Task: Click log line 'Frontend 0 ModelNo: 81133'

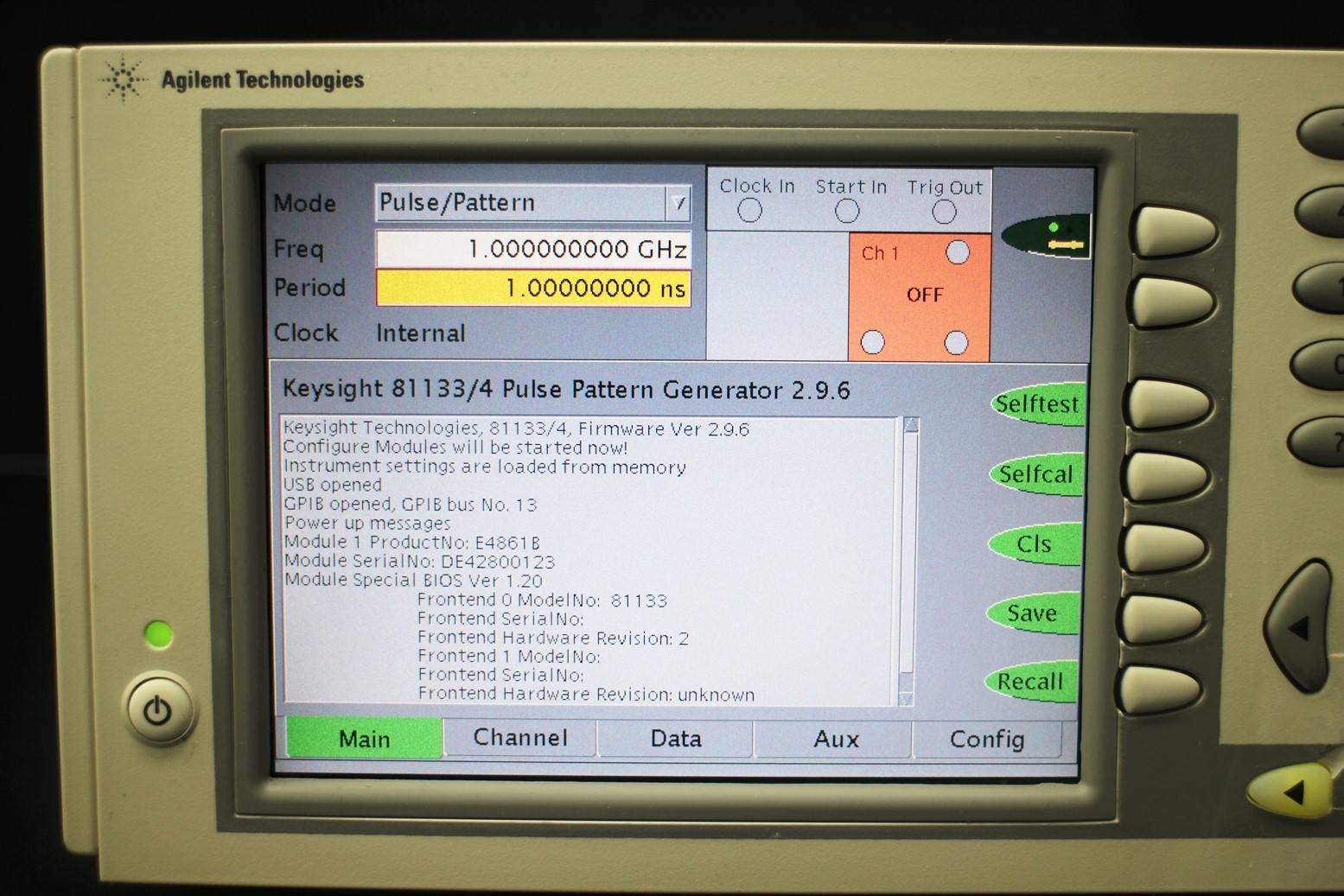Action: [542, 600]
